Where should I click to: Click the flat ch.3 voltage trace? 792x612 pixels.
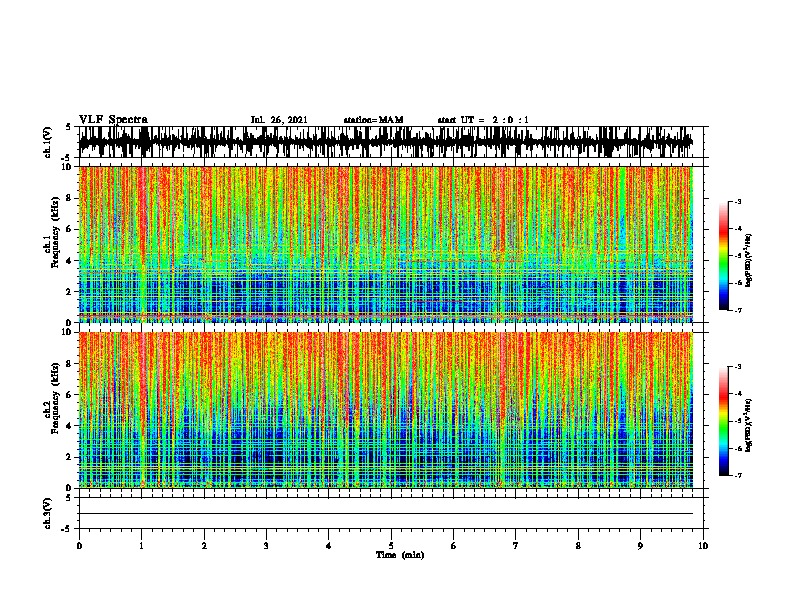(385, 514)
